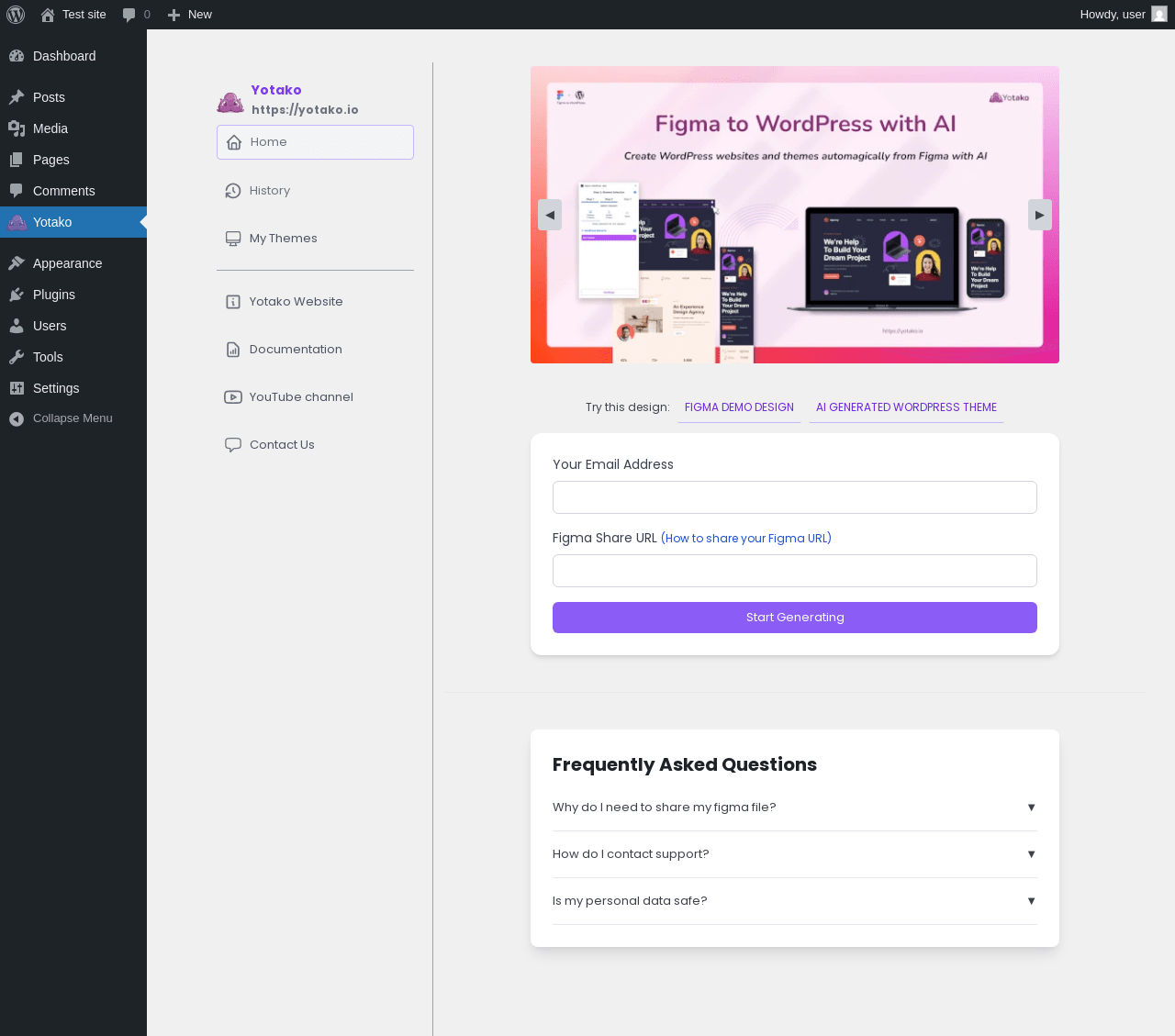
Task: Click the Yotako Website info icon
Action: coord(233,302)
